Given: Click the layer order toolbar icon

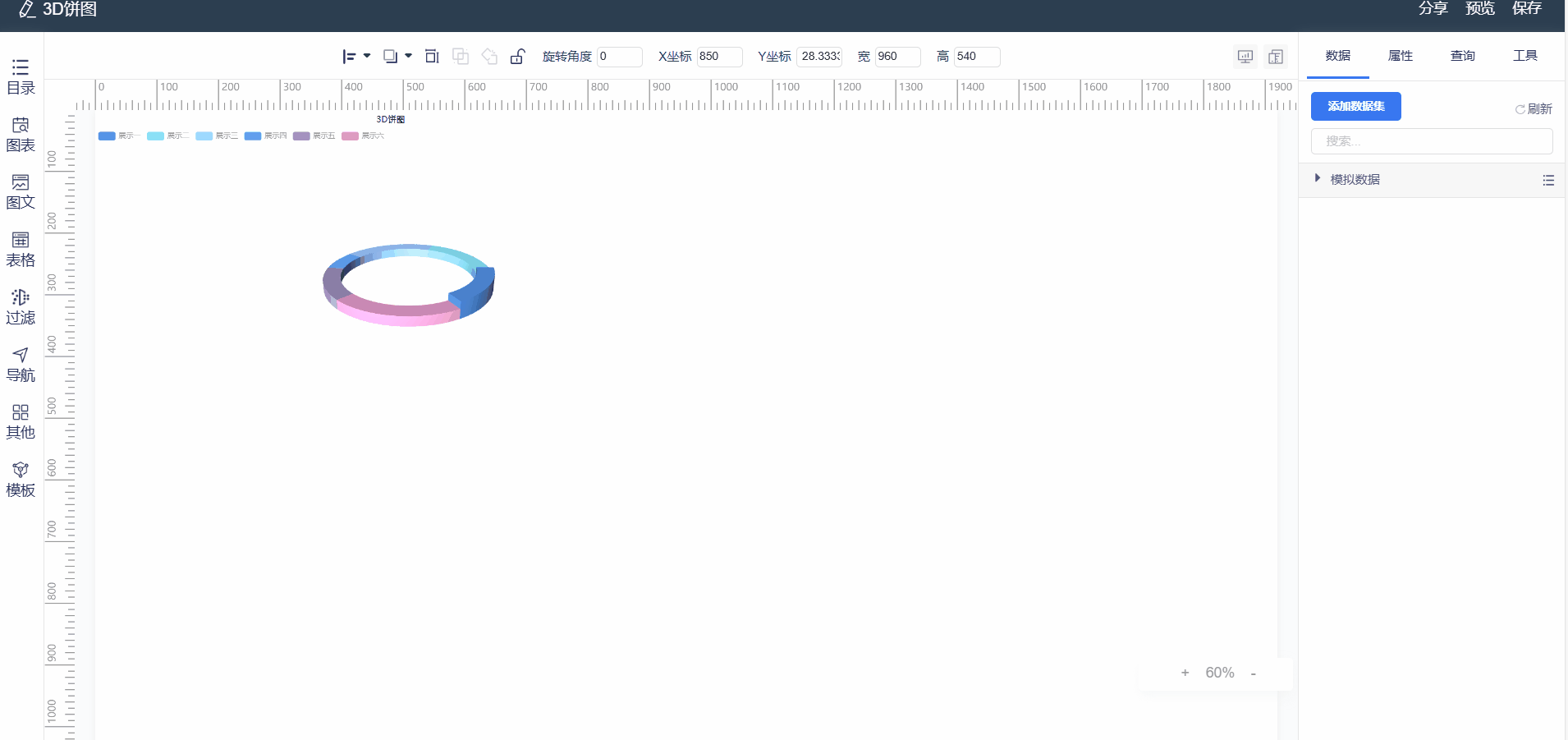Looking at the screenshot, I should 391,57.
